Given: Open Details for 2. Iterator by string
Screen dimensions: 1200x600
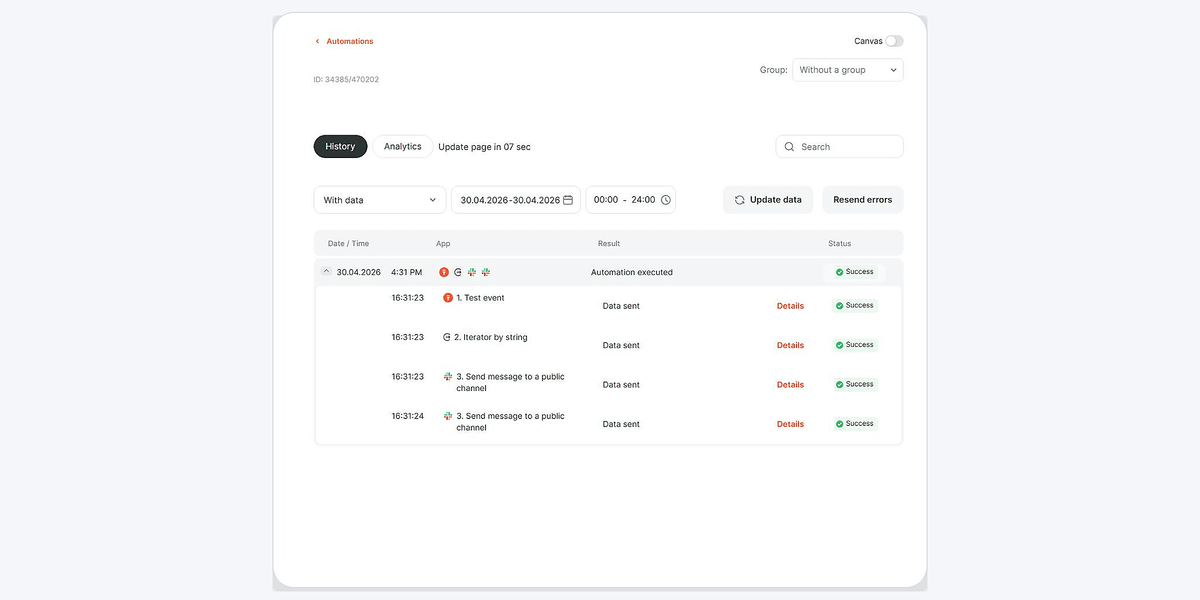Looking at the screenshot, I should click(790, 345).
